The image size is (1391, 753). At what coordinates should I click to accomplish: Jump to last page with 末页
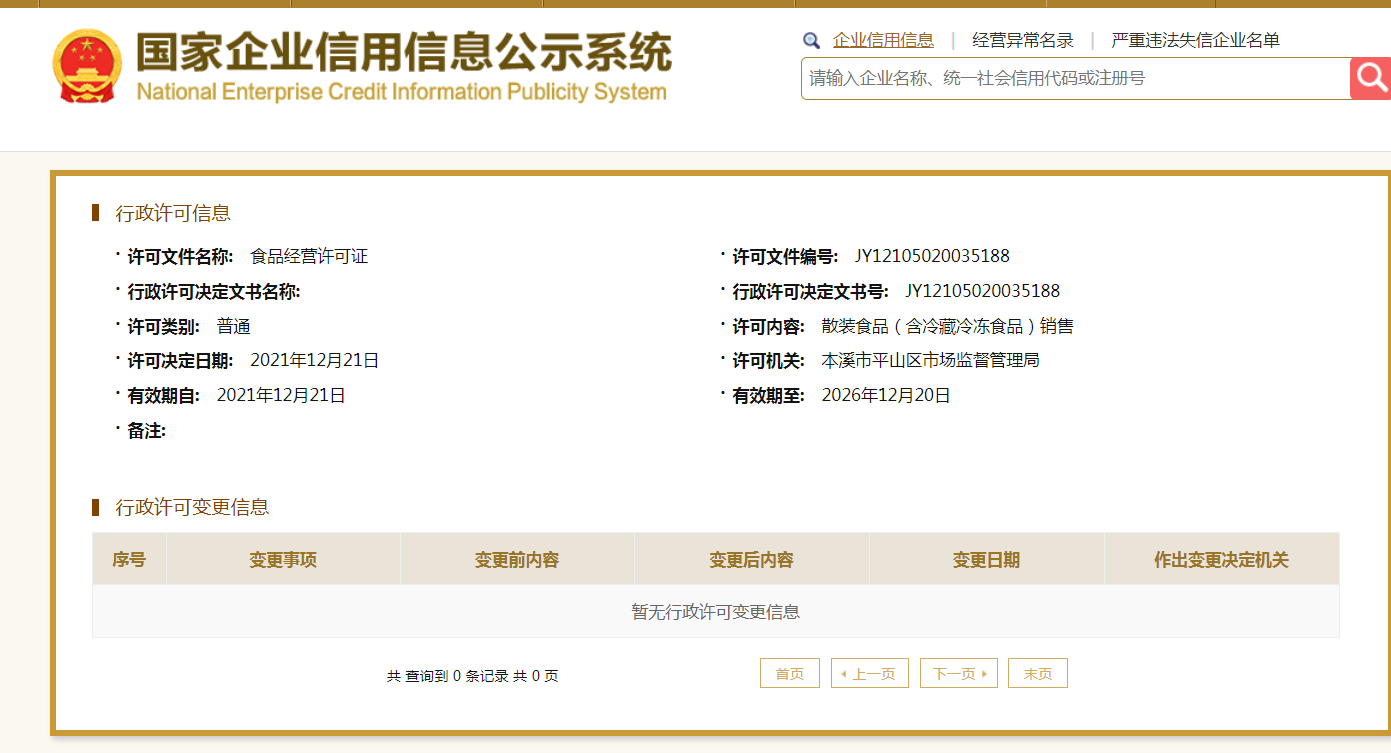tap(1038, 674)
